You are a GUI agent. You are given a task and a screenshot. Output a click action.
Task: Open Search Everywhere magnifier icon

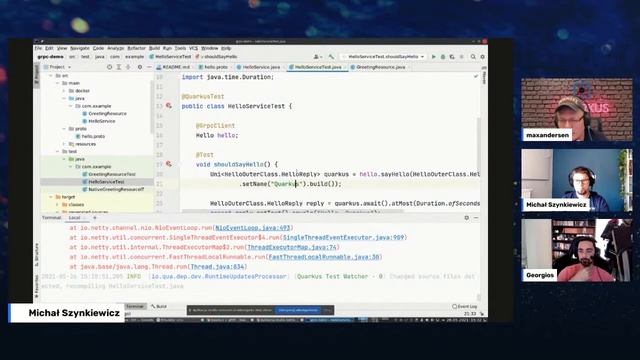pos(473,57)
